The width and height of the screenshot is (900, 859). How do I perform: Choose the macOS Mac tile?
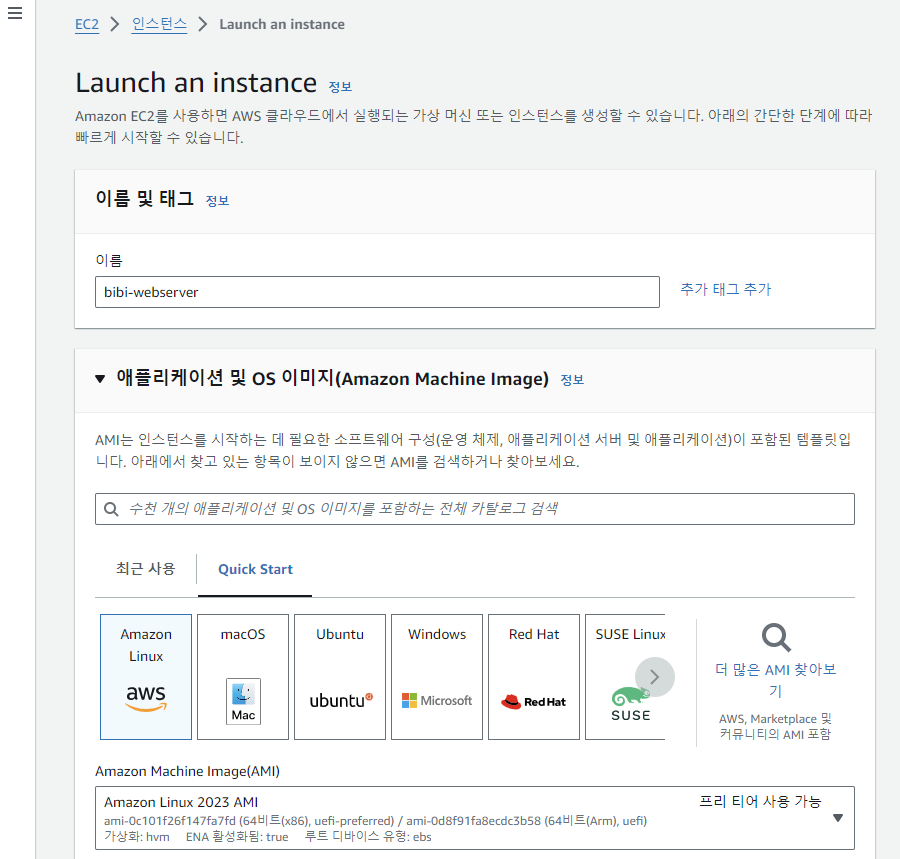click(x=243, y=677)
